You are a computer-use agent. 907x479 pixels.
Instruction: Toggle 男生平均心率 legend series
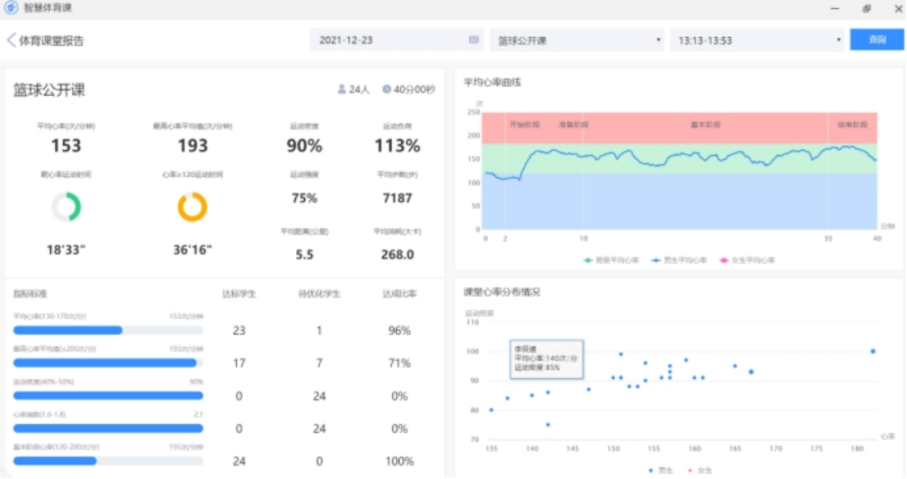tap(681, 260)
